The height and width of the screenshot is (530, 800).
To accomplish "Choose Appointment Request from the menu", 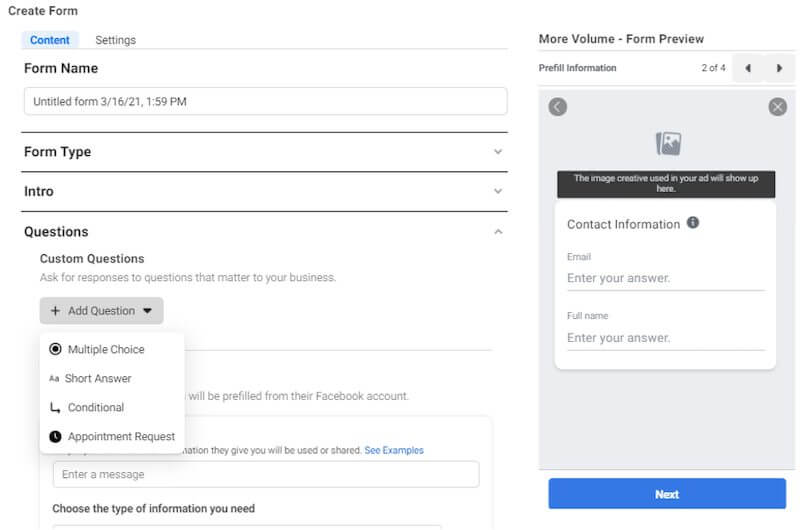I will [120, 437].
